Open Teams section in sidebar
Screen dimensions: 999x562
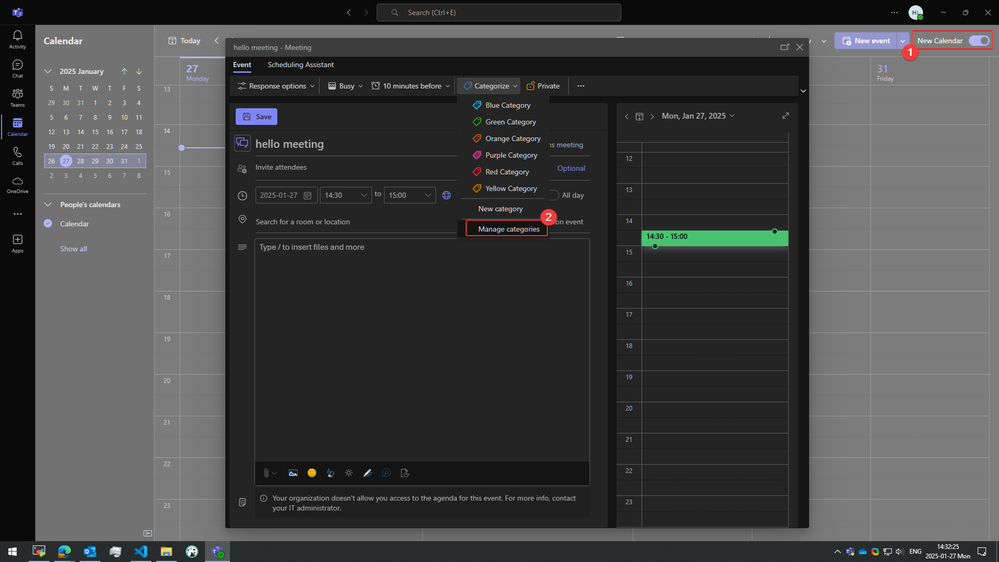tap(17, 97)
